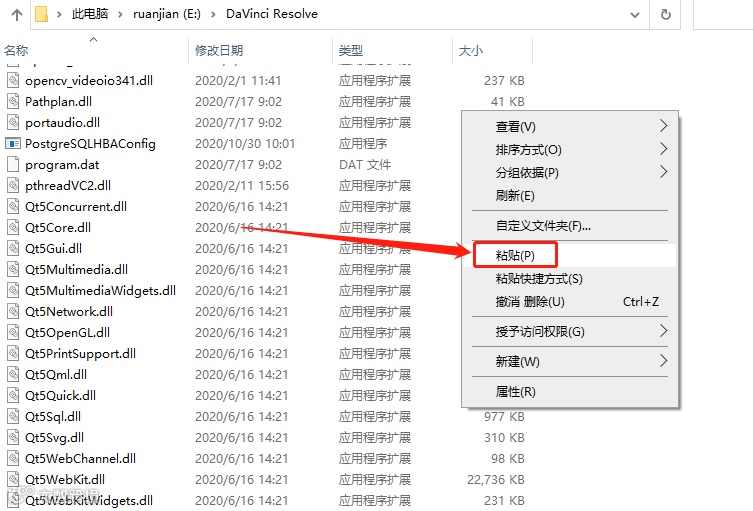Expand the 授予访问权限(G) submenu arrow

coord(663,331)
